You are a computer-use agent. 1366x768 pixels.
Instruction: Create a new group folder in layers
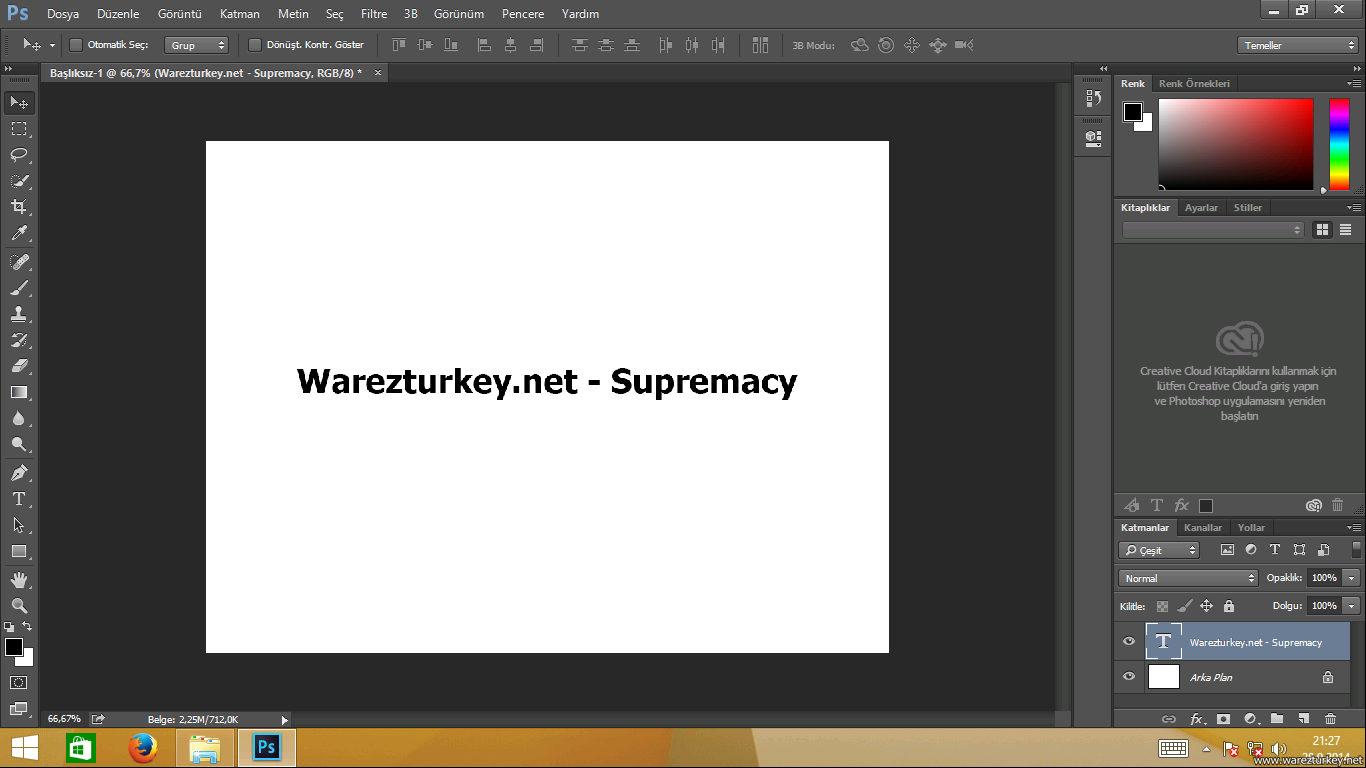(x=1277, y=719)
